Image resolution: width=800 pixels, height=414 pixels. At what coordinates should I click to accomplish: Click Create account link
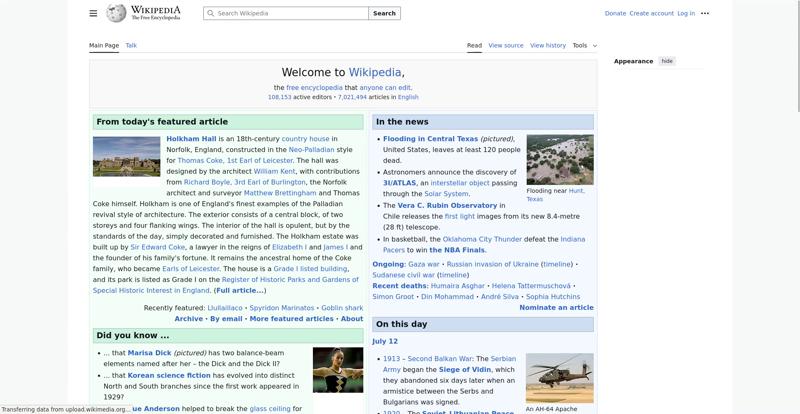coord(652,13)
